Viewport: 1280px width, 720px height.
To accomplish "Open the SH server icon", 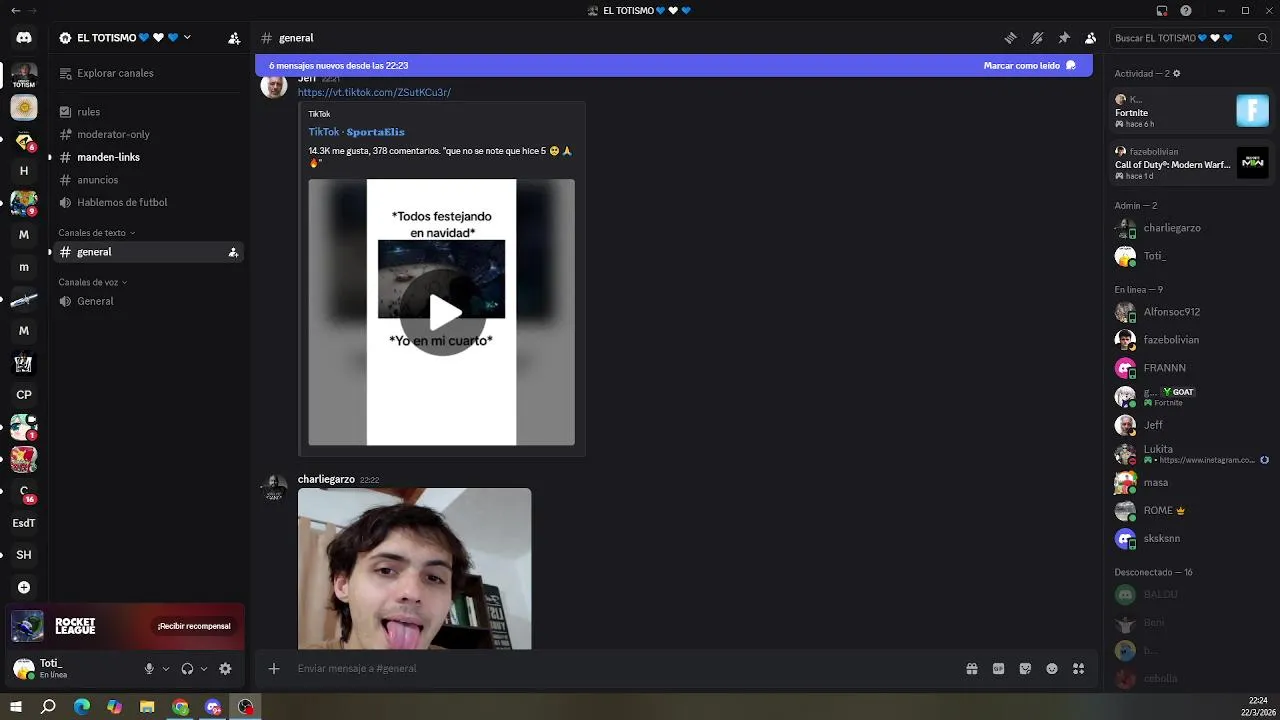I will point(24,555).
